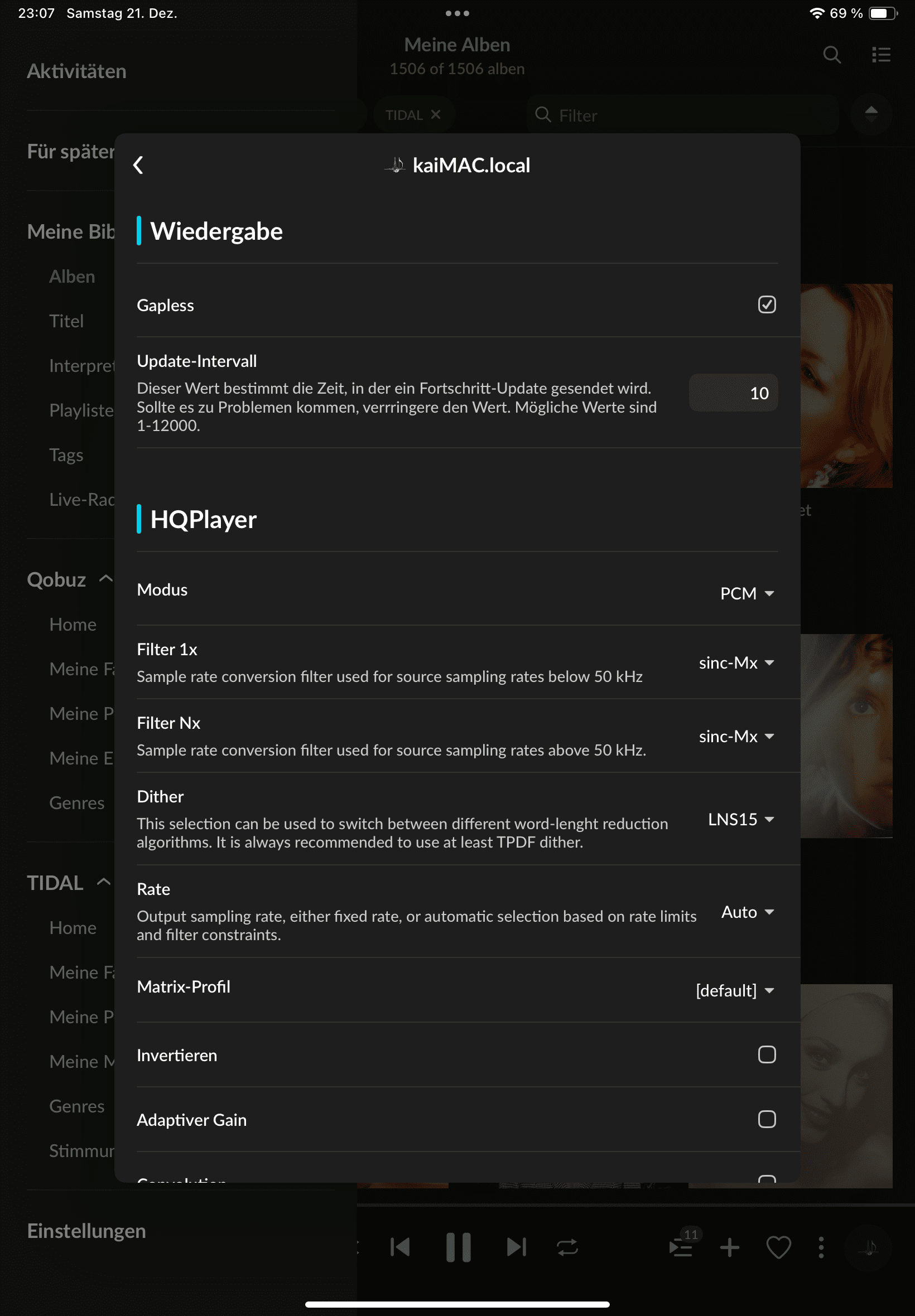Image resolution: width=915 pixels, height=1316 pixels.
Task: Favorite the current track with heart
Action: [x=778, y=1247]
